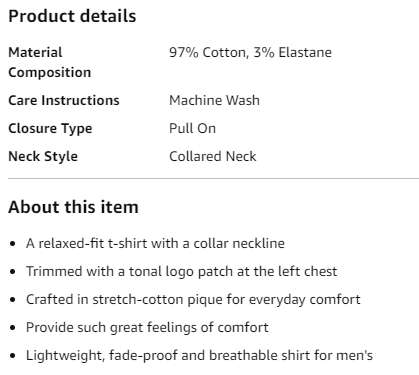This screenshot has height=375, width=419.
Task: Click the great feelings of comfort bullet
Action: click(147, 327)
